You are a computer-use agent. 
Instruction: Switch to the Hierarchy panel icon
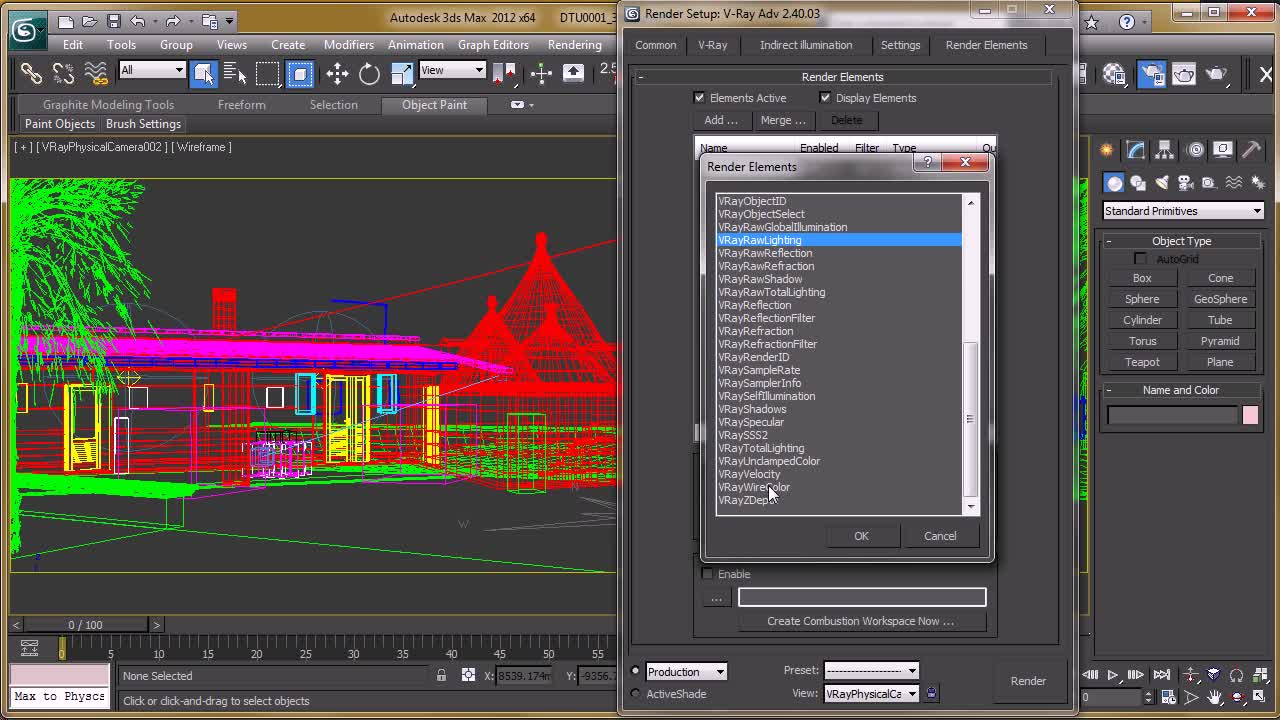(1165, 150)
